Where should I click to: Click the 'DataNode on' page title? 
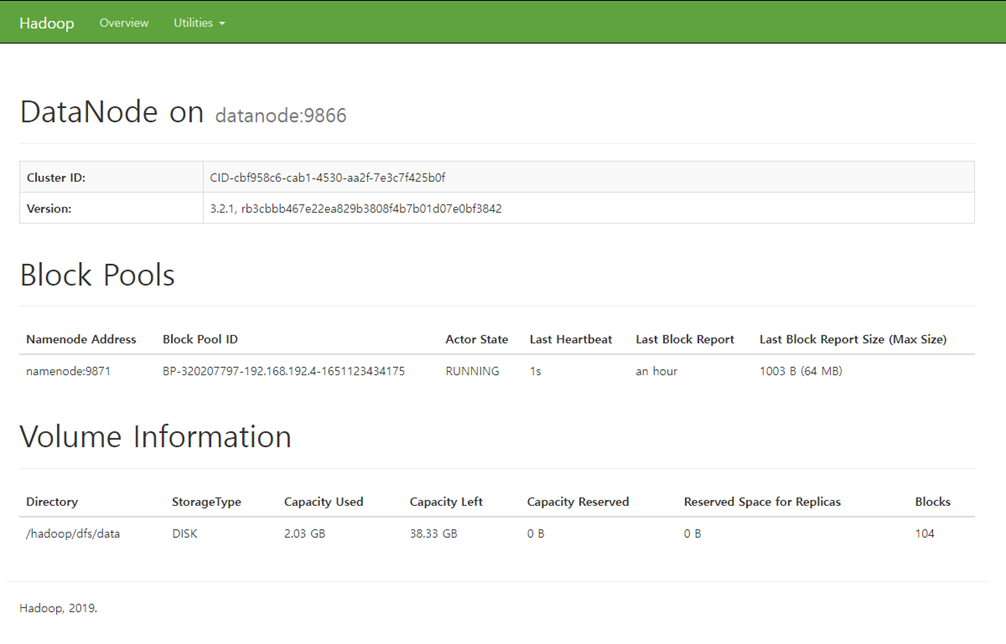[x=112, y=112]
